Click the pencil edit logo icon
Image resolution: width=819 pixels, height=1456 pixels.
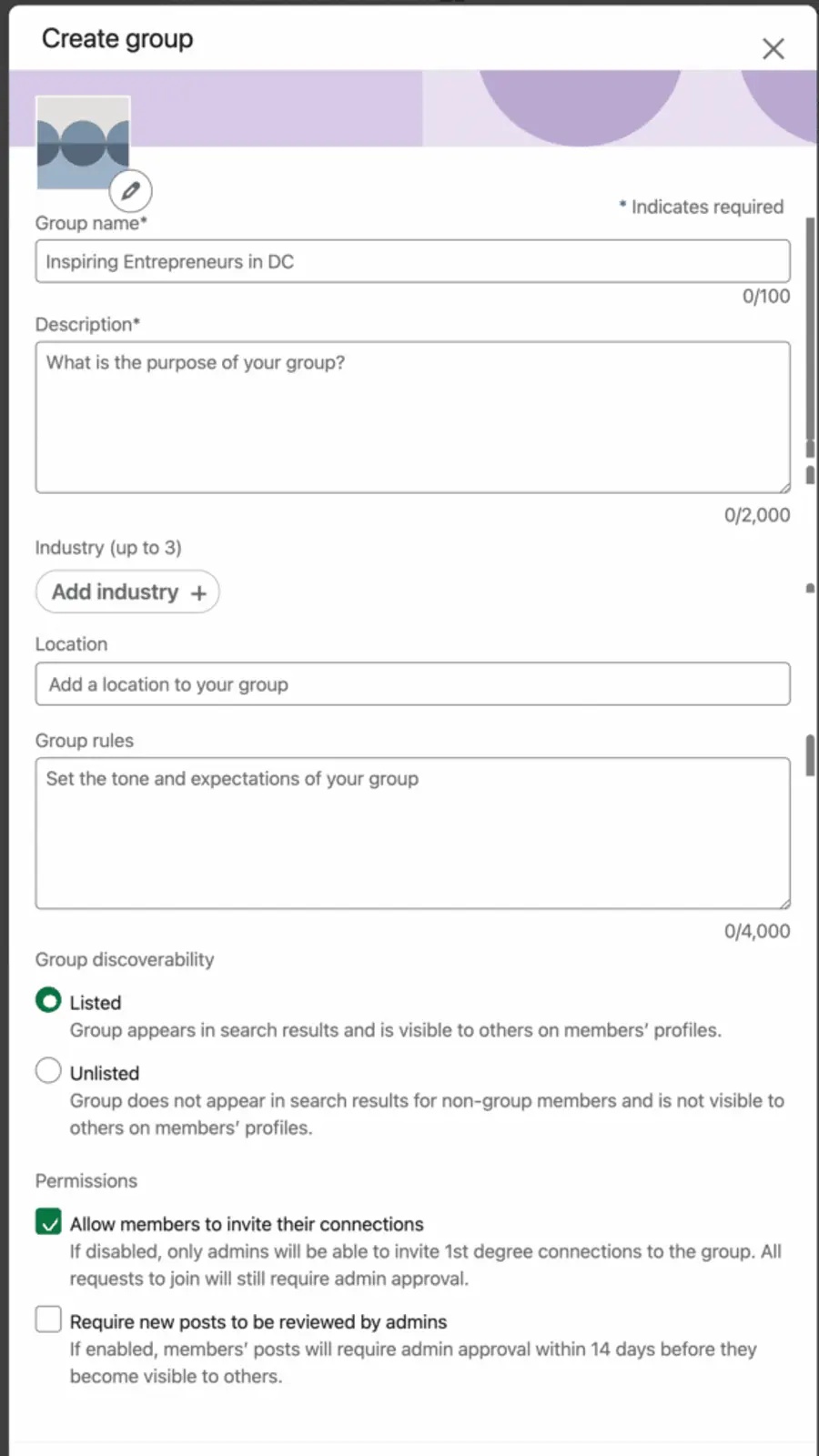tap(131, 191)
